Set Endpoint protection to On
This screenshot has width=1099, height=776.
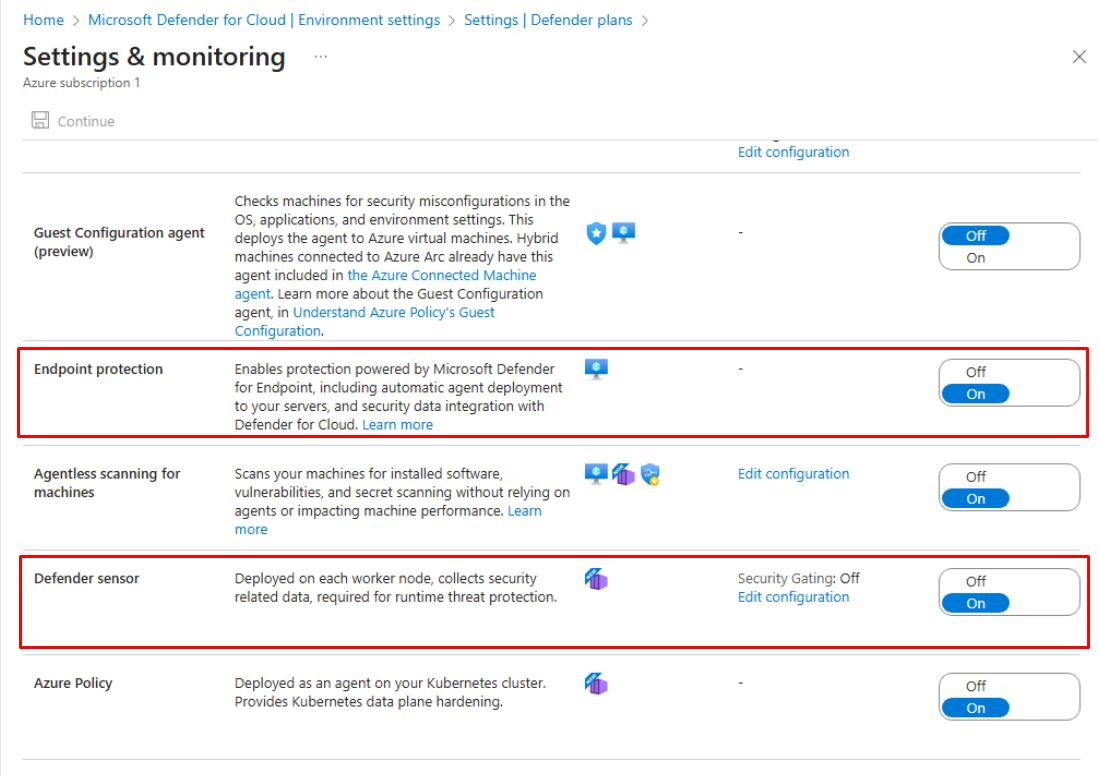click(975, 394)
